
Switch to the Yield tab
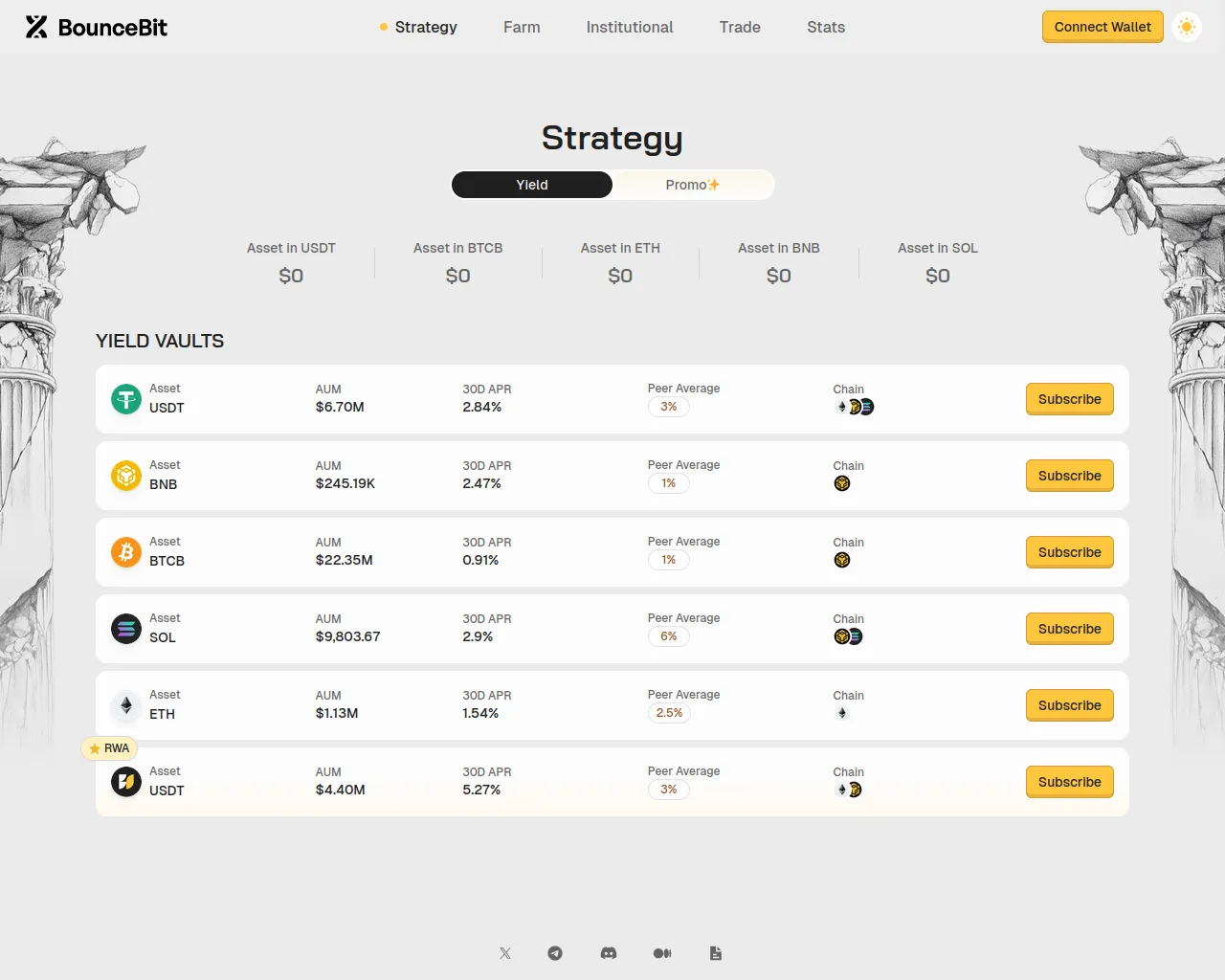tap(532, 185)
